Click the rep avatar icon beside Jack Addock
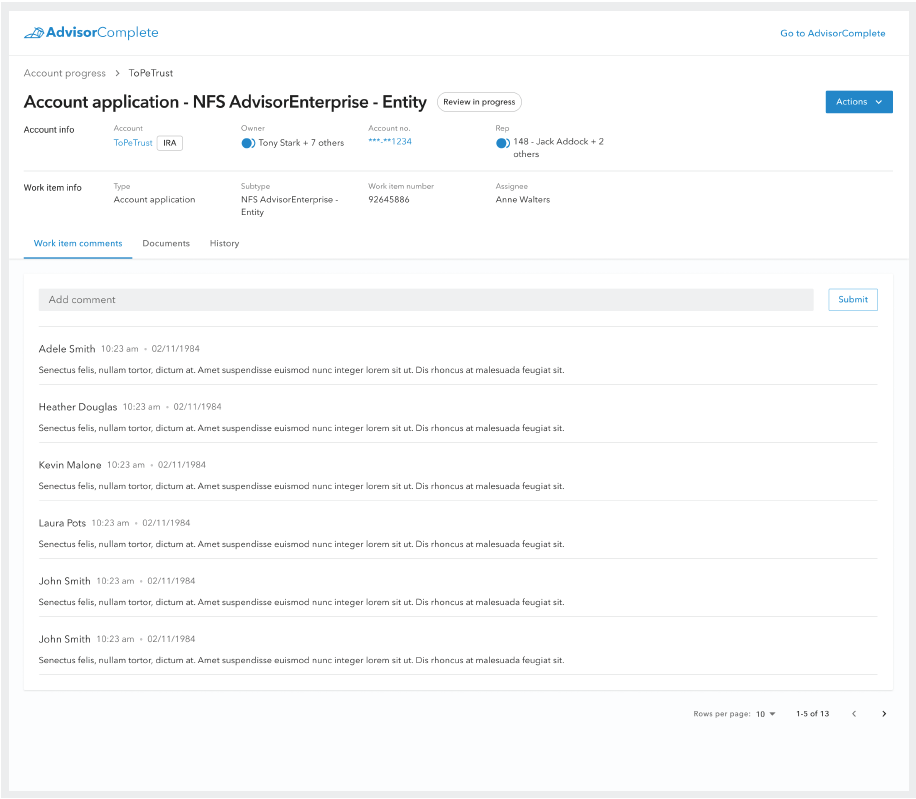The image size is (916, 799). tap(502, 143)
